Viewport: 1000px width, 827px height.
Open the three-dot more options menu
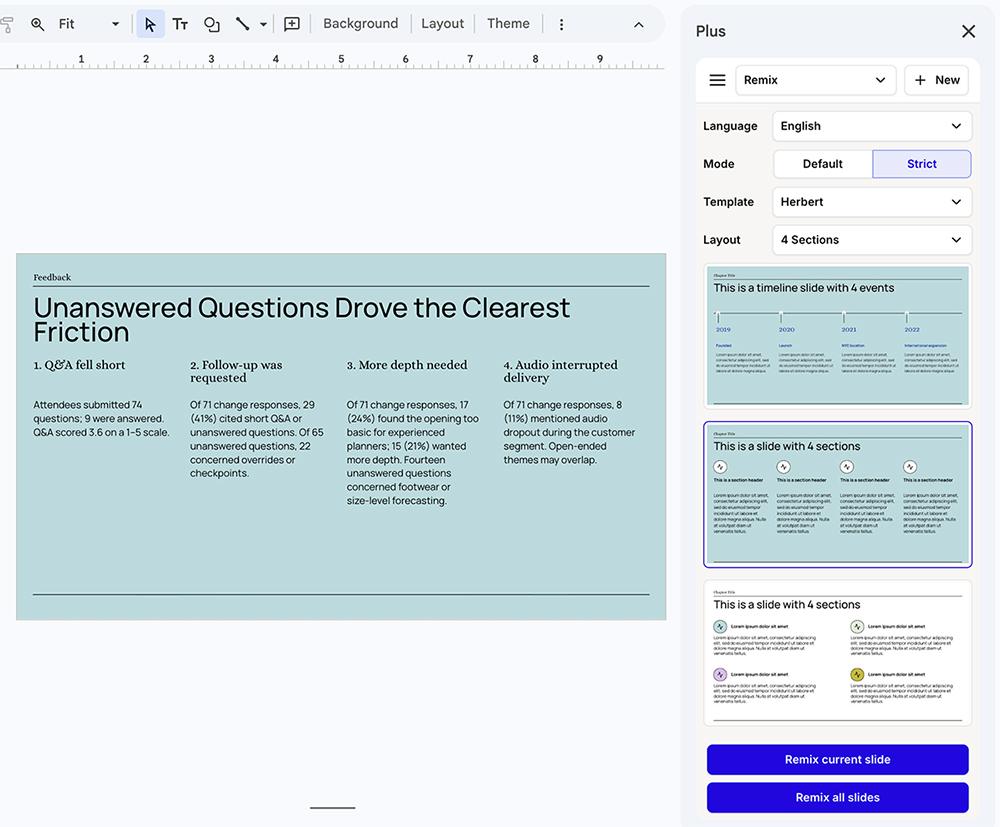tap(561, 24)
